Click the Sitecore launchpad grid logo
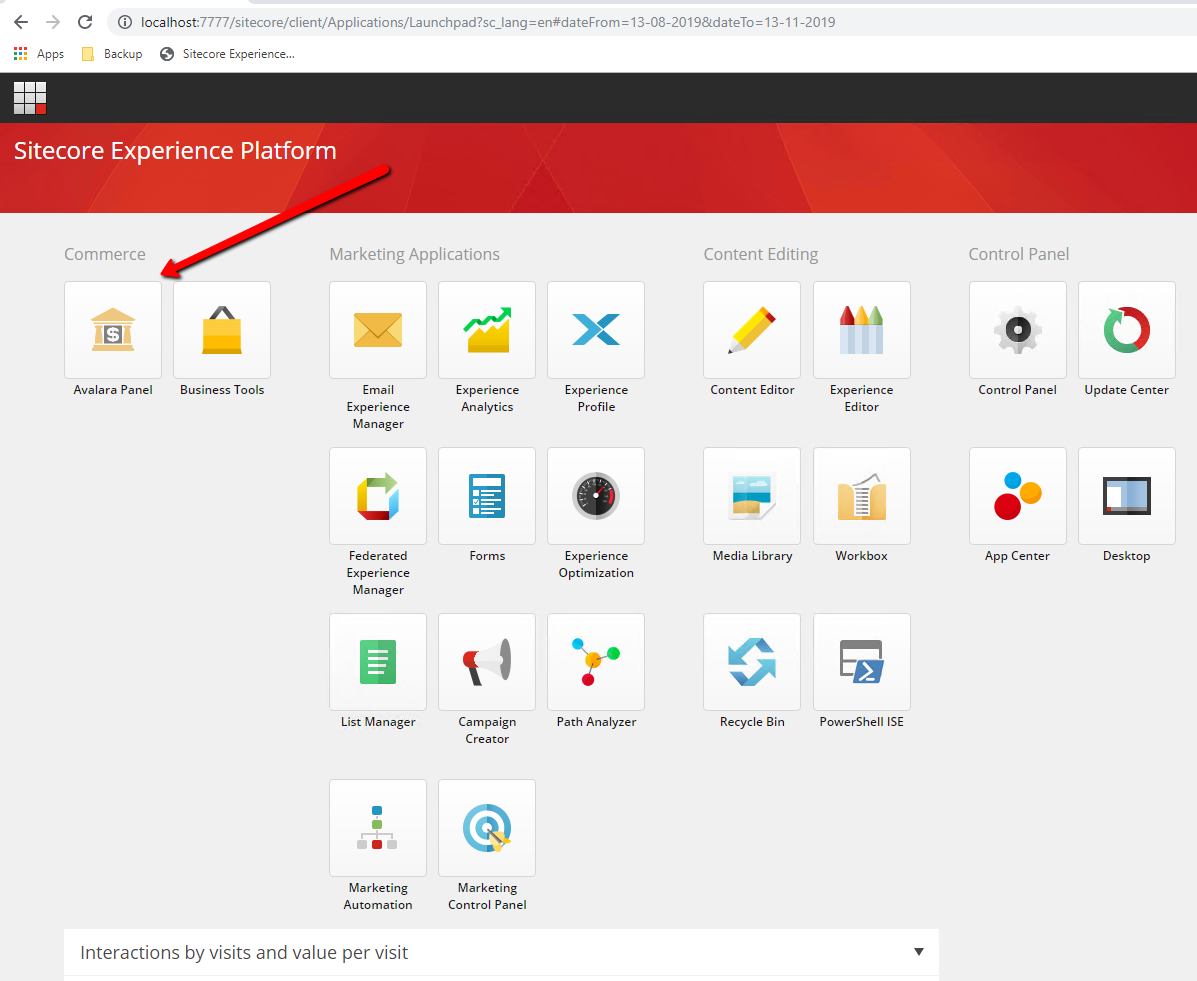The height and width of the screenshot is (981, 1197). [31, 98]
